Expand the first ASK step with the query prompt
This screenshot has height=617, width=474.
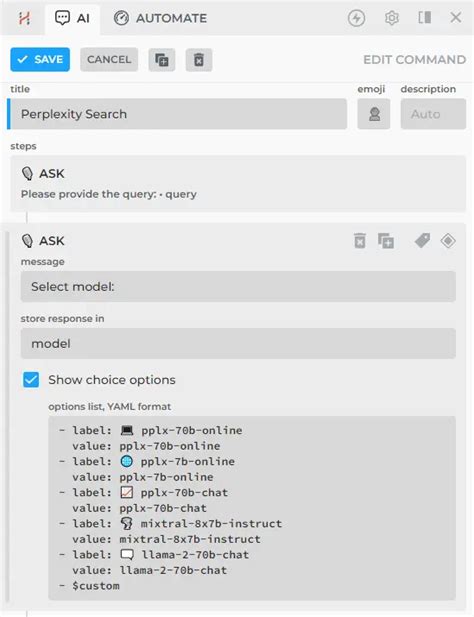pos(238,183)
